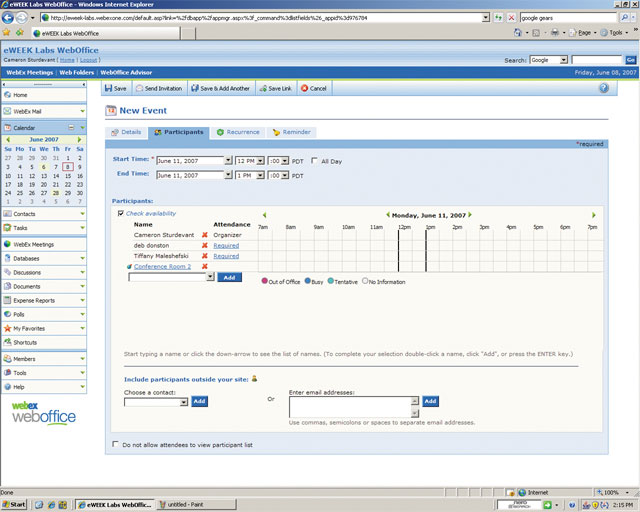
Task: Open the Choose a contact dropdown
Action: [184, 402]
